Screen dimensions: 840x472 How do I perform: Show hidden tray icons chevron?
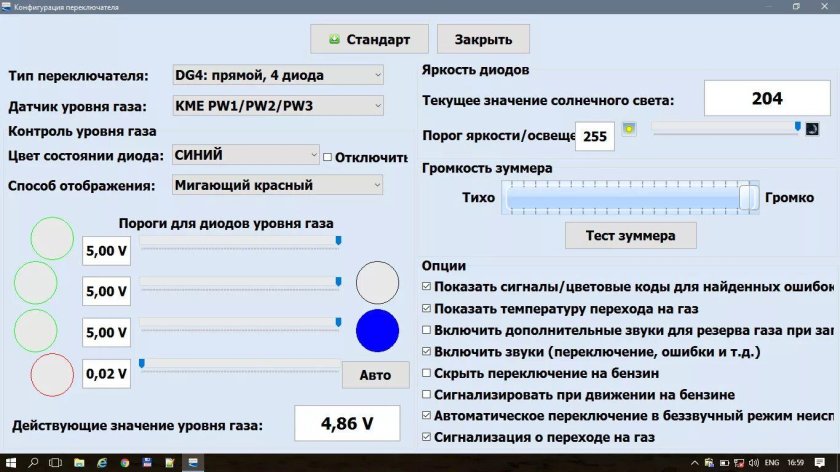click(695, 463)
